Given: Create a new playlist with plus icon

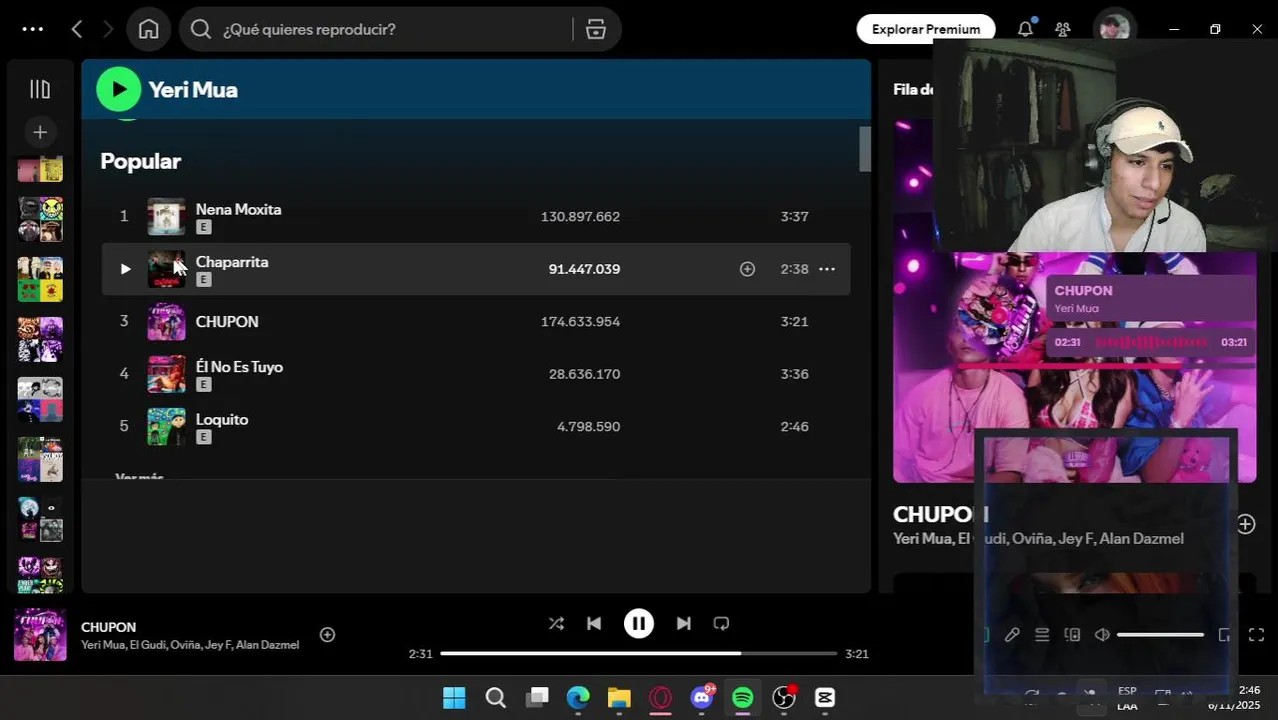Looking at the screenshot, I should pyautogui.click(x=40, y=132).
